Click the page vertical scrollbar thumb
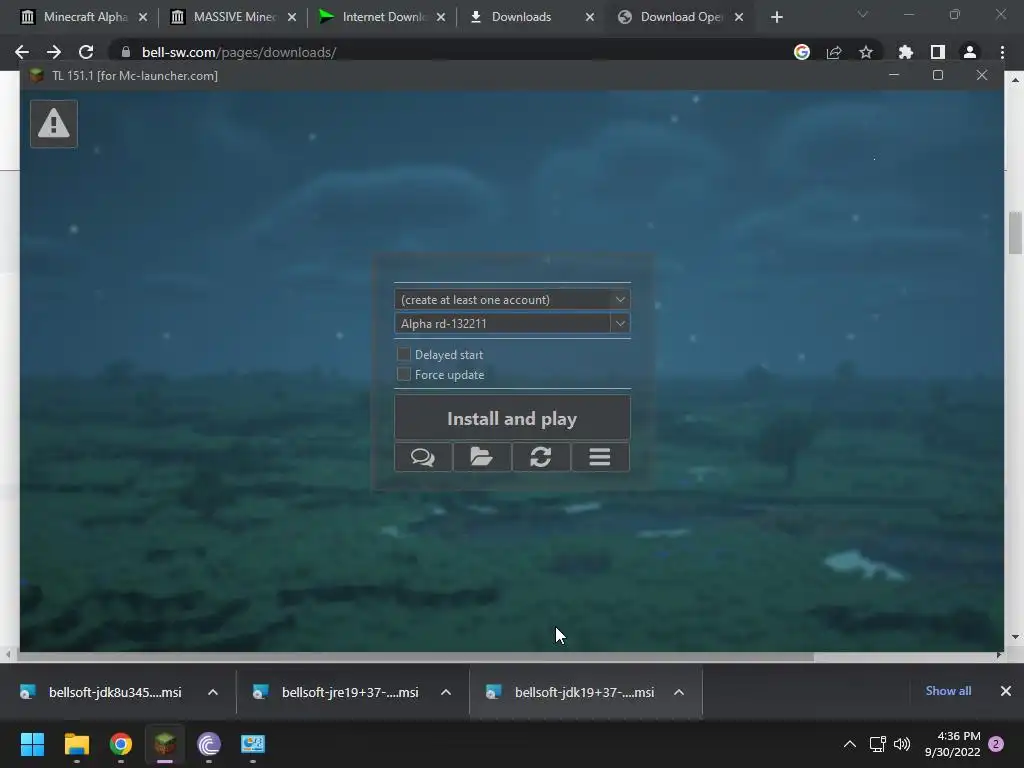Screen dimensions: 1024x768 (x=1015, y=232)
